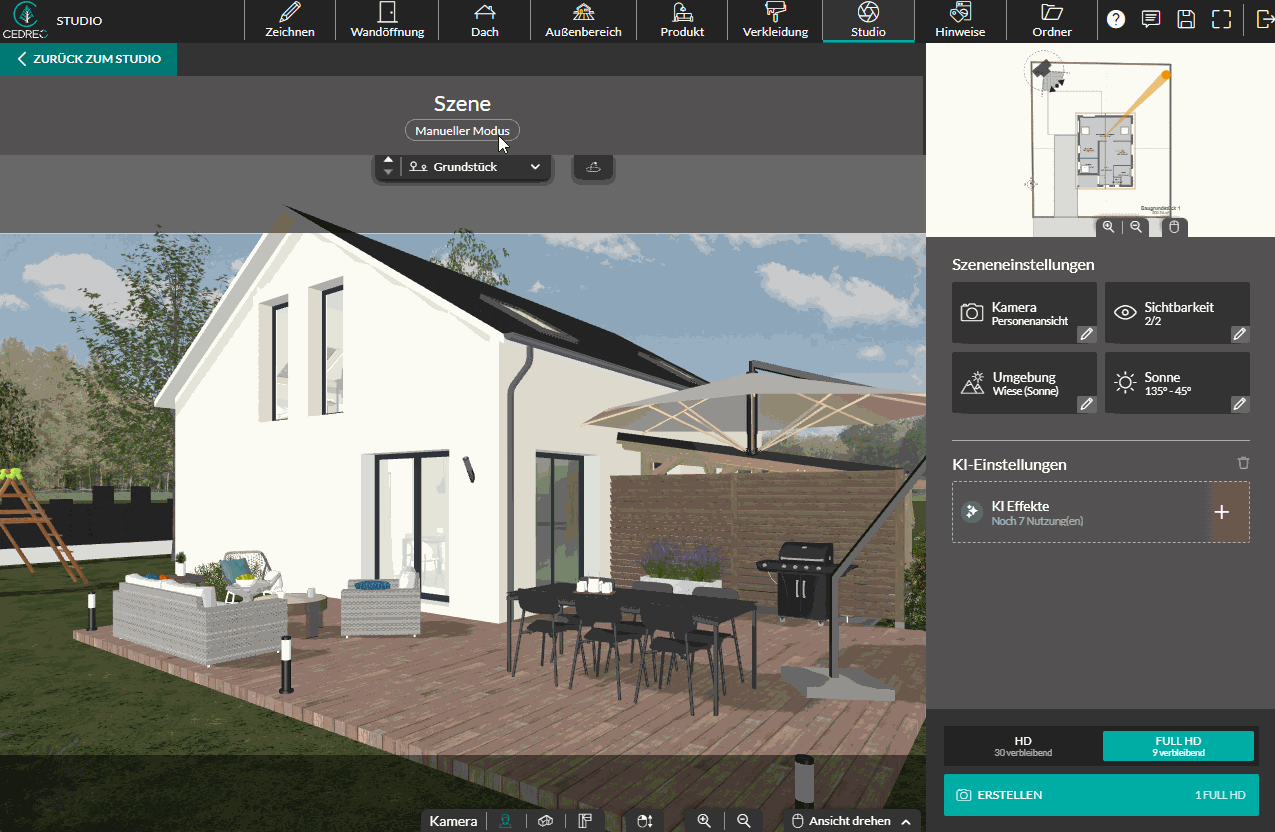Click the level up arrow beside Grundstück

point(389,160)
